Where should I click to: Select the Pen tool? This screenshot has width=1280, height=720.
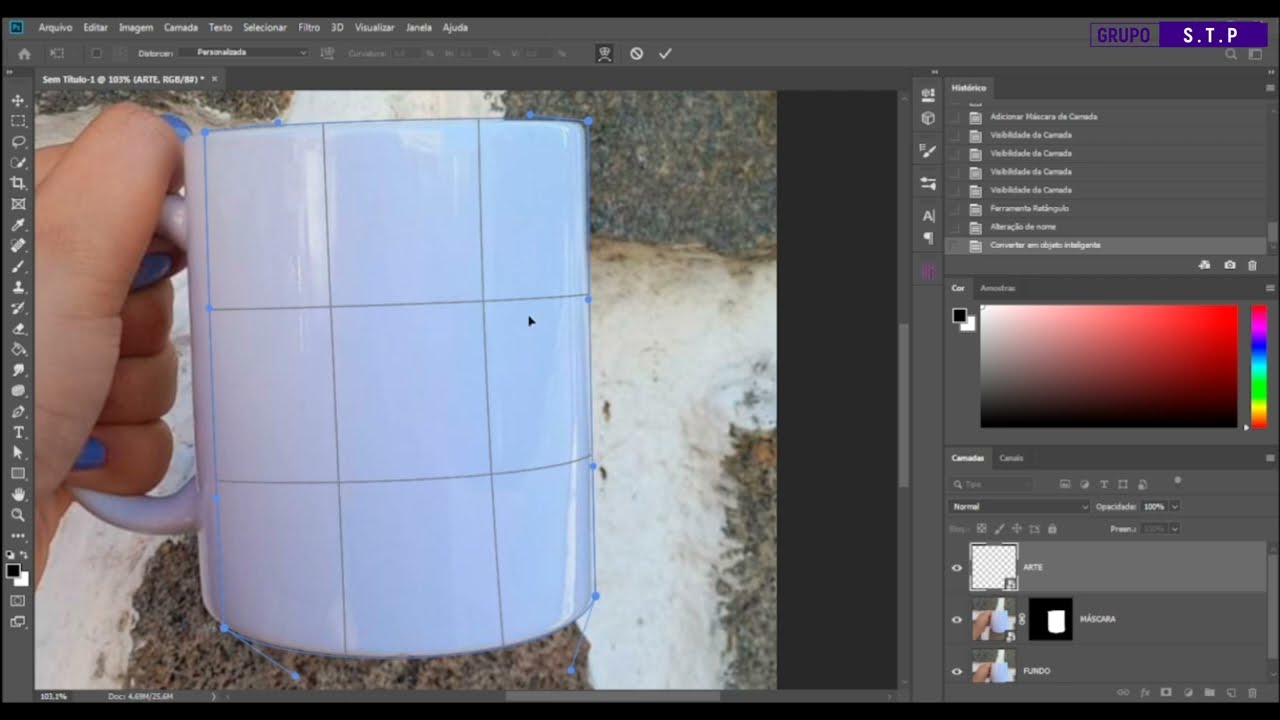click(x=18, y=412)
